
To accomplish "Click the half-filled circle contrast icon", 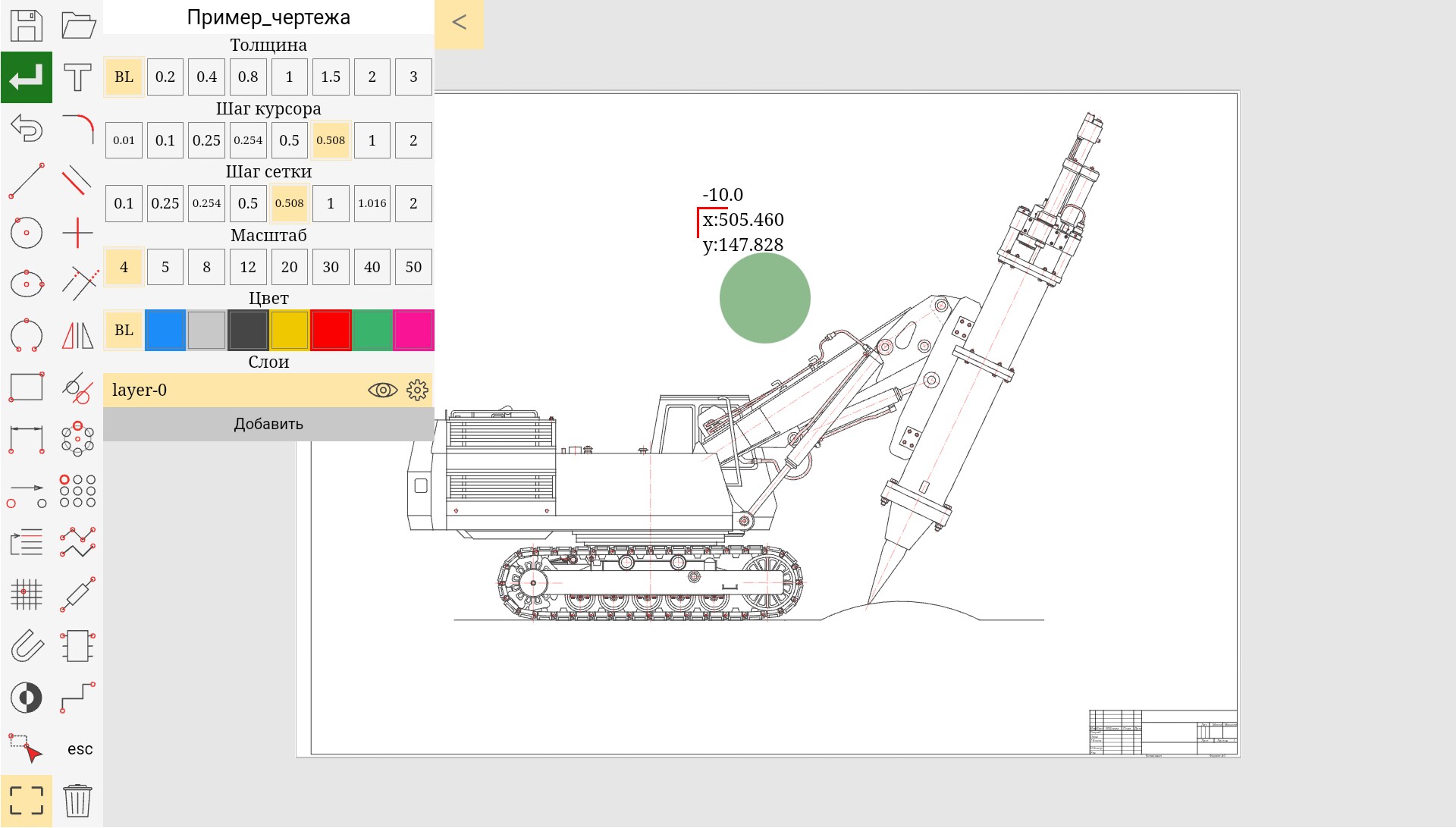I will coord(27,698).
